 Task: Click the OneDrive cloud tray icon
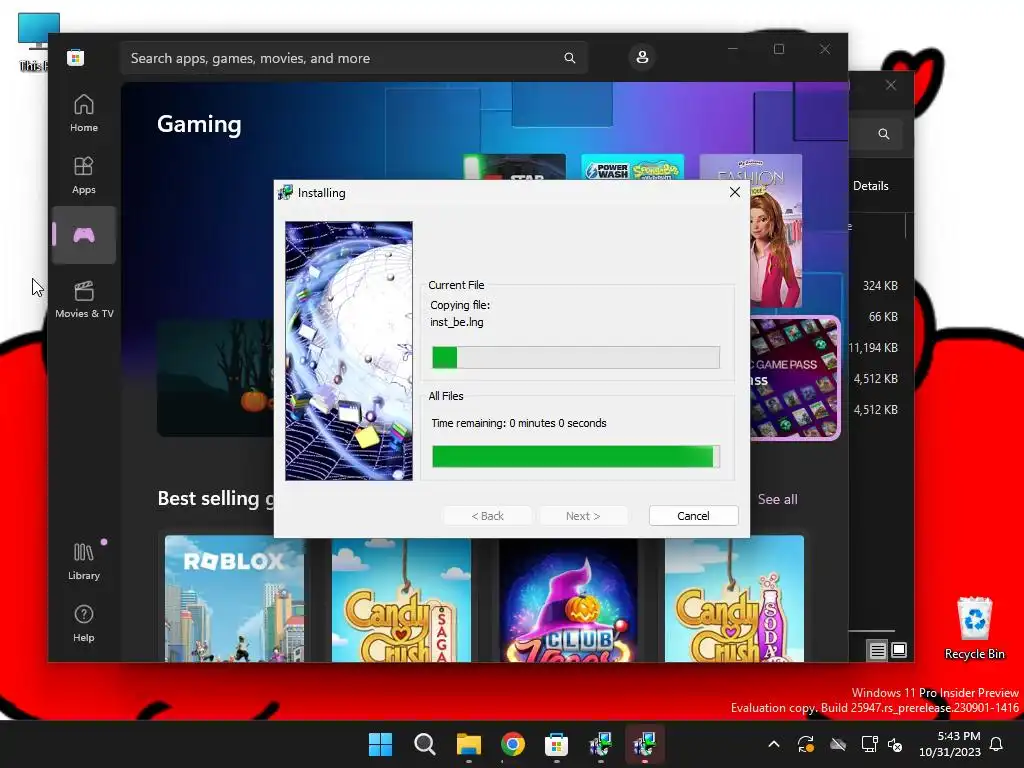(838, 744)
